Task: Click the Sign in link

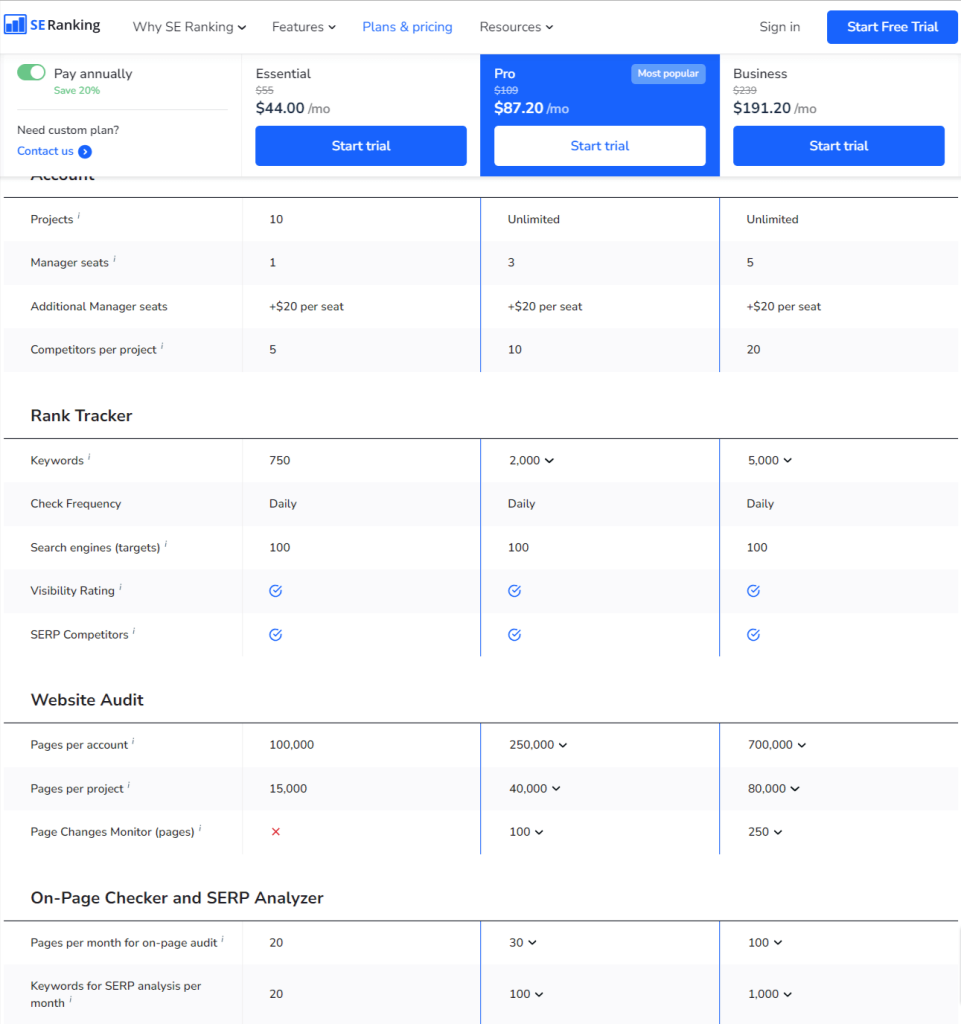Action: pos(780,27)
